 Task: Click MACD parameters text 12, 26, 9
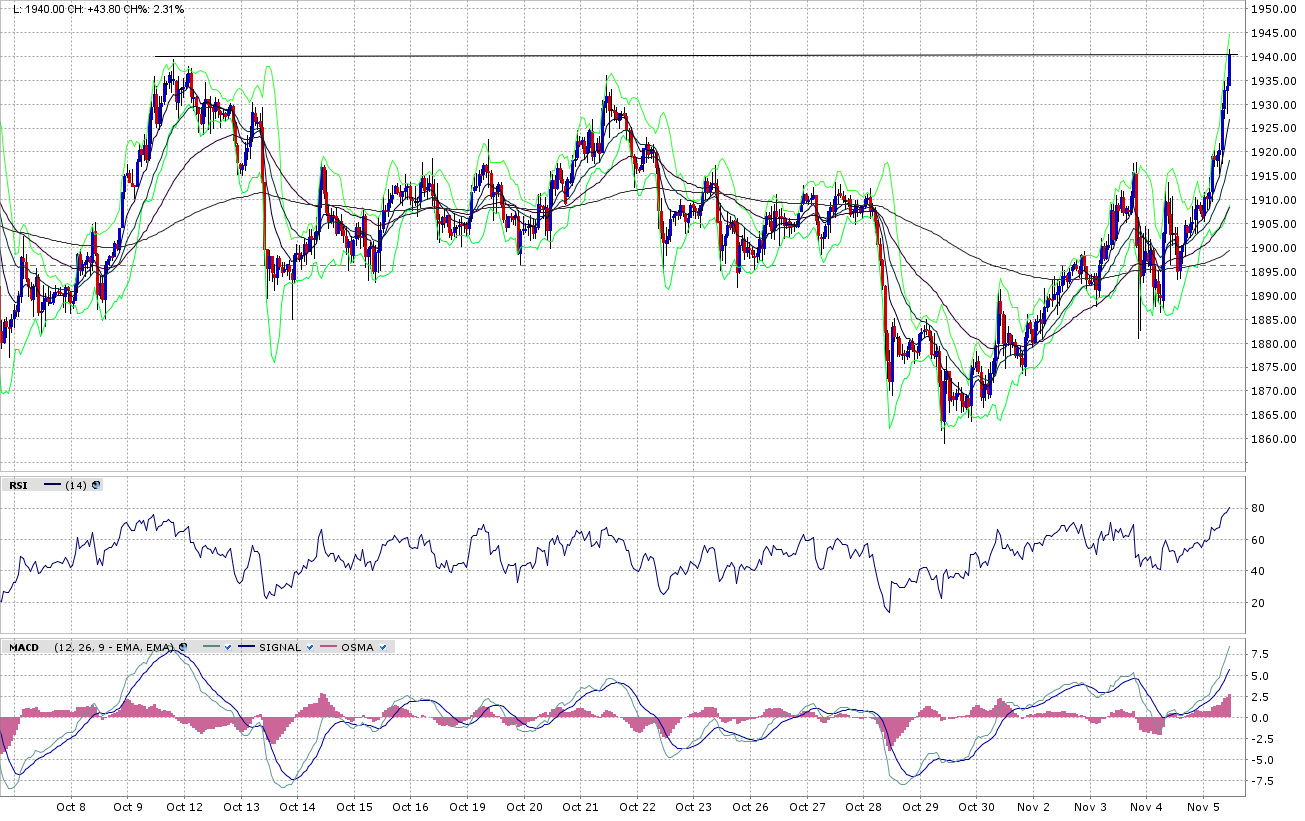pos(90,647)
